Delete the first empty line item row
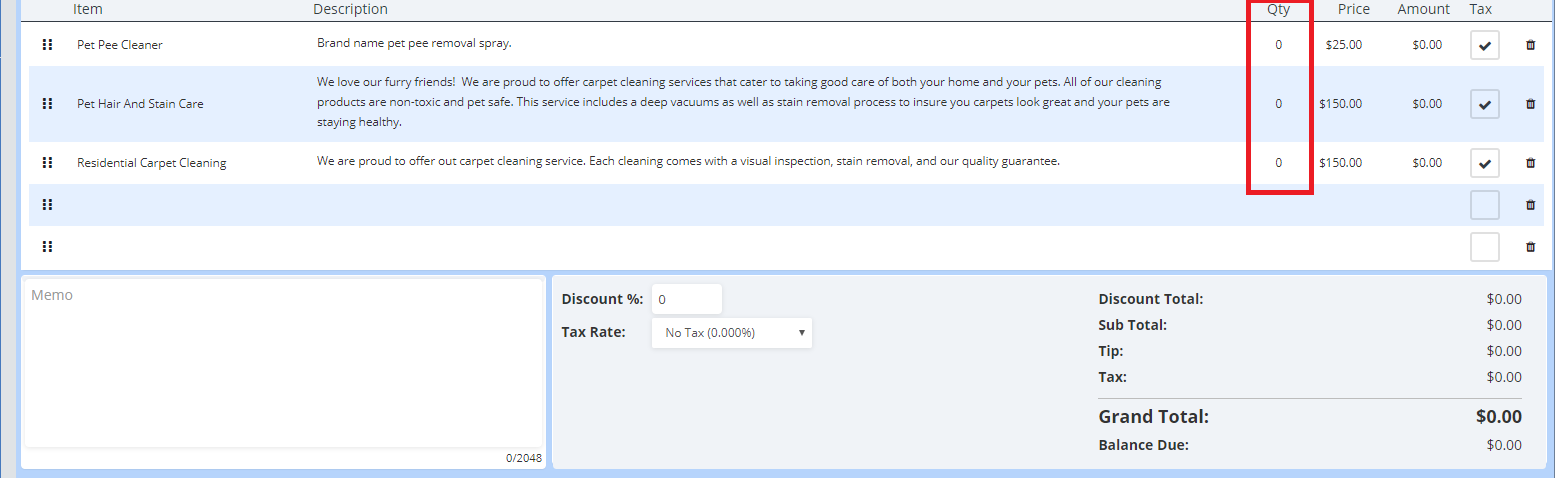The image size is (1555, 478). 1530,205
